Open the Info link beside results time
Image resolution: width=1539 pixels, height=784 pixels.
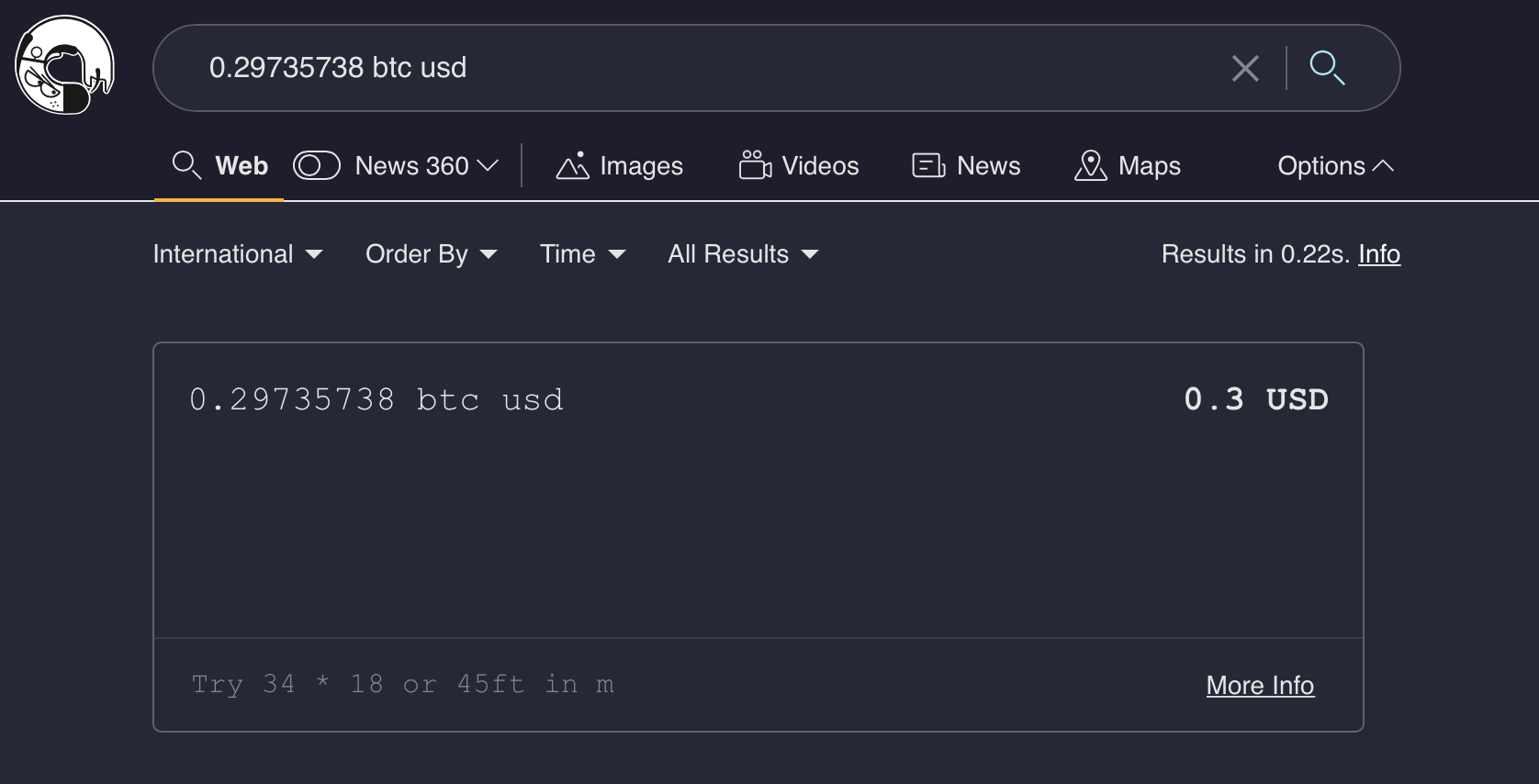point(1378,254)
